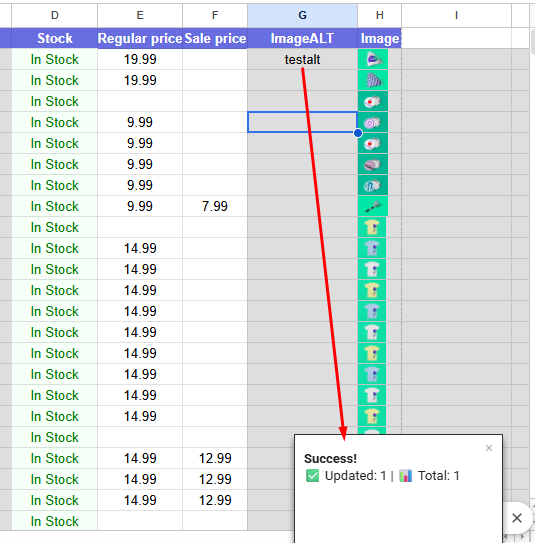Select column D header

(54, 15)
